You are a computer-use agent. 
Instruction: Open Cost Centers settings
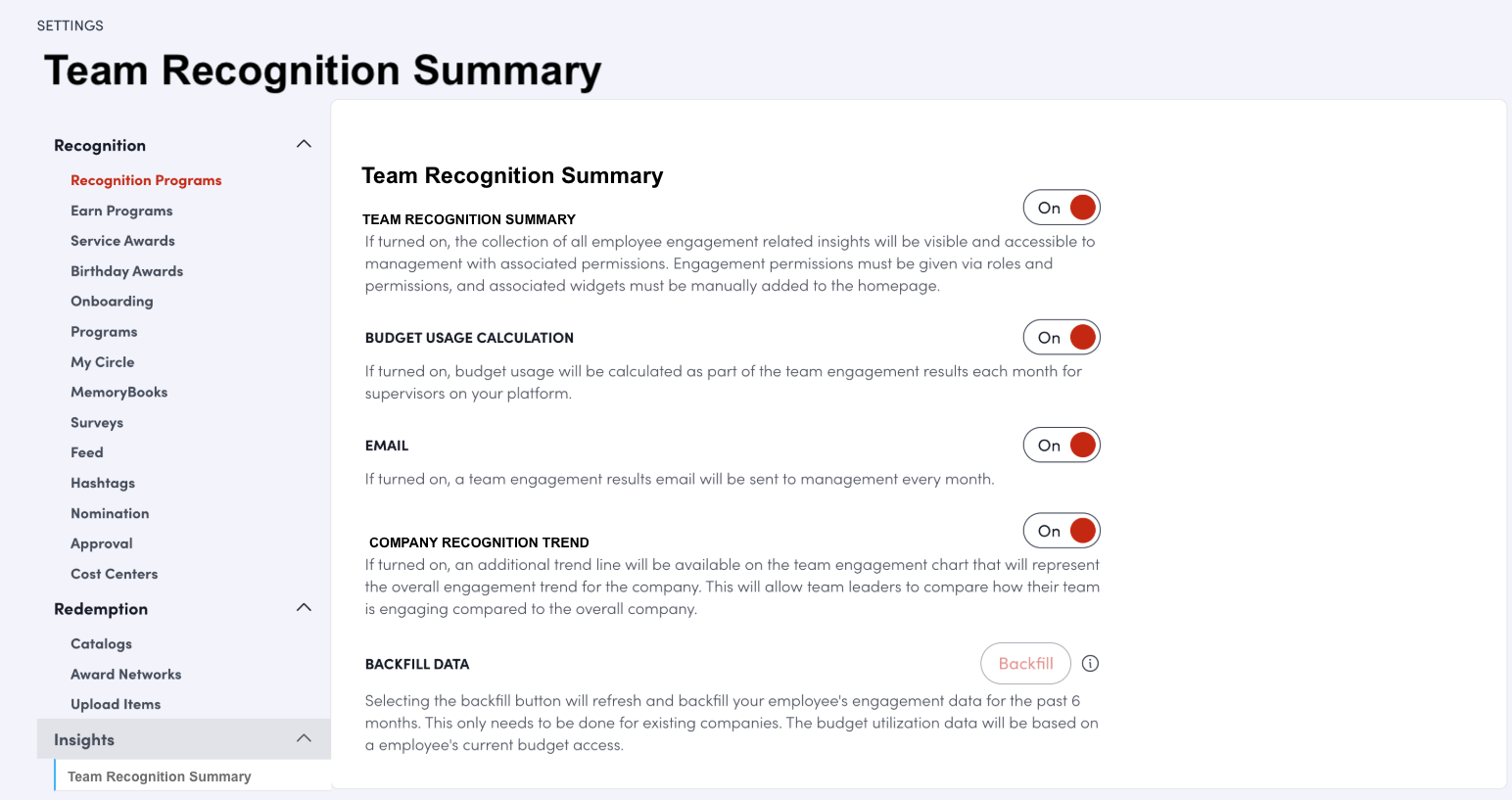(x=114, y=575)
